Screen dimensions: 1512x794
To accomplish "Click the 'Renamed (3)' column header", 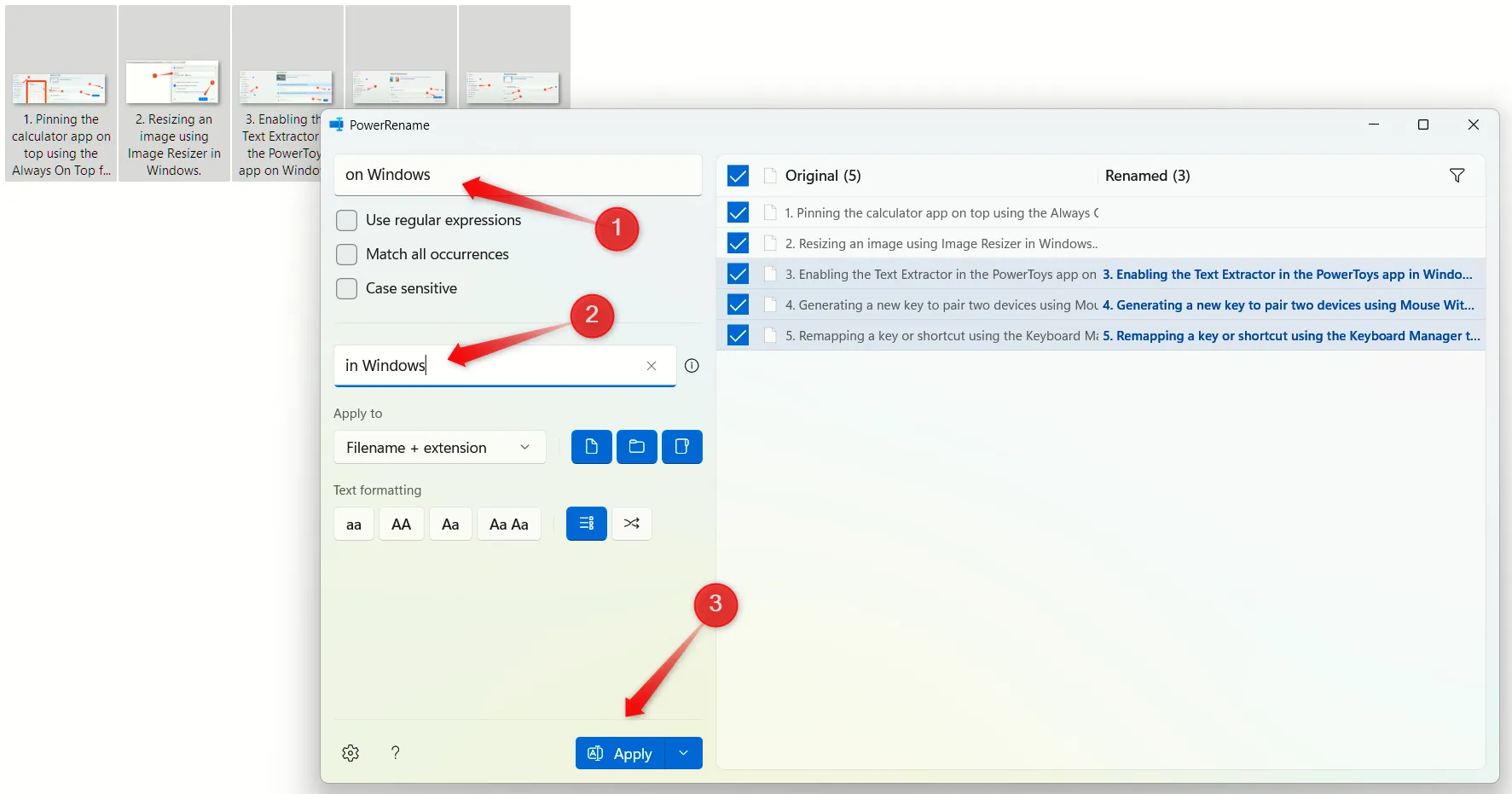I will (x=1147, y=176).
